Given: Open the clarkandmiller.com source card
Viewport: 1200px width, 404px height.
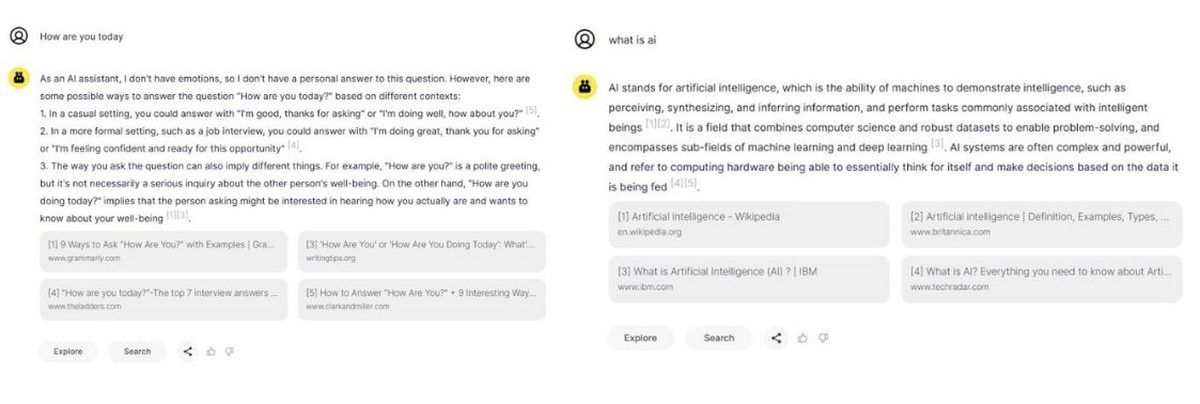Looking at the screenshot, I should (x=421, y=299).
